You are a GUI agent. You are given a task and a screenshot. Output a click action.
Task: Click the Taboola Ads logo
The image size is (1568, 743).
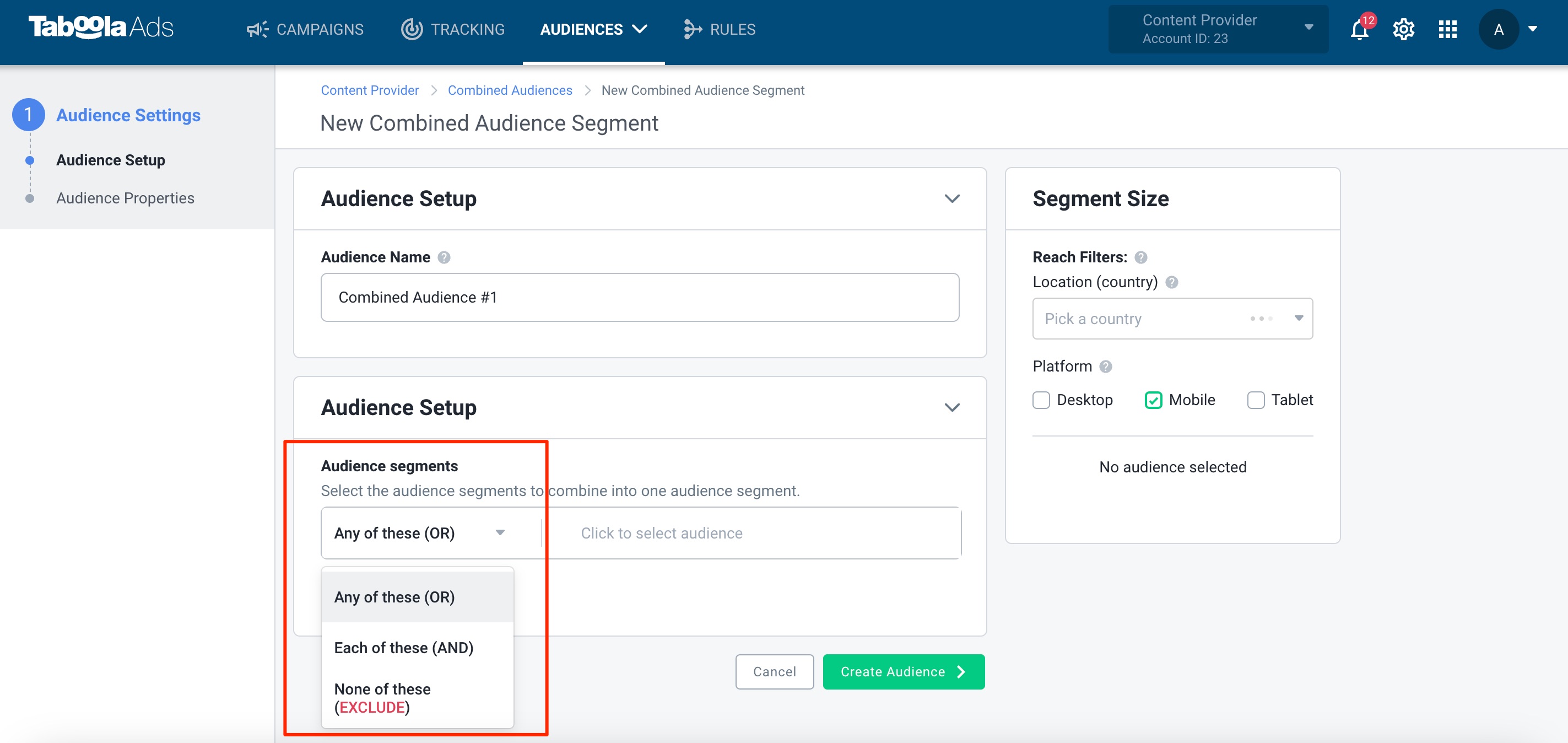click(x=101, y=28)
